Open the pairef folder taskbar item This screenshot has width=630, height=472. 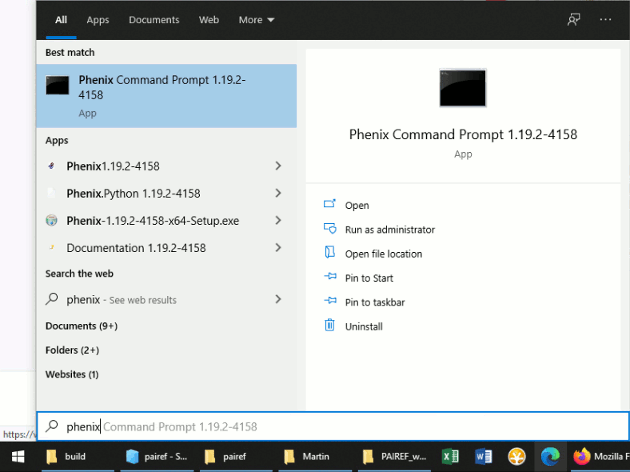coord(236,457)
